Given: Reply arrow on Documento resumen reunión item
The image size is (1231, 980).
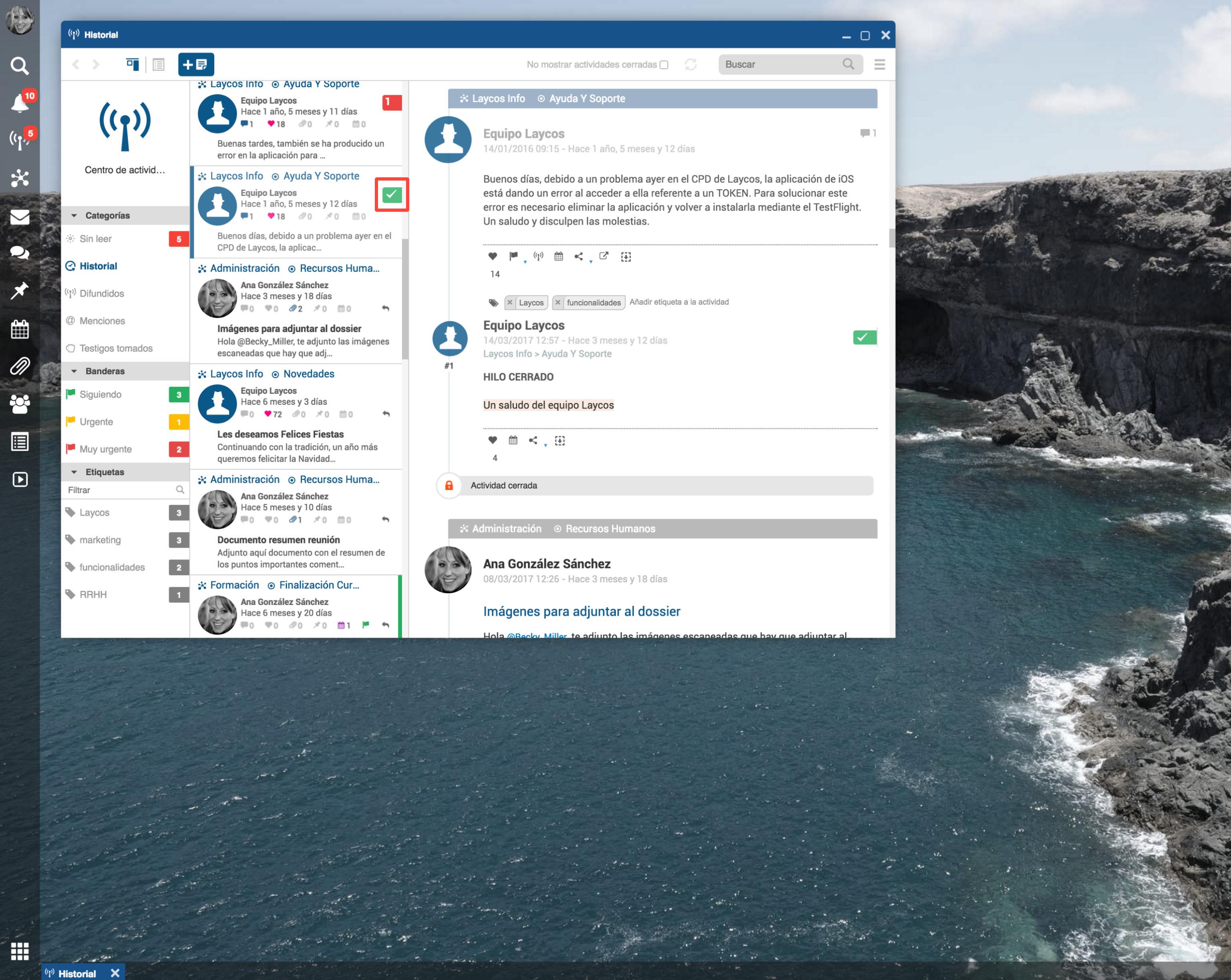Looking at the screenshot, I should coord(386,519).
